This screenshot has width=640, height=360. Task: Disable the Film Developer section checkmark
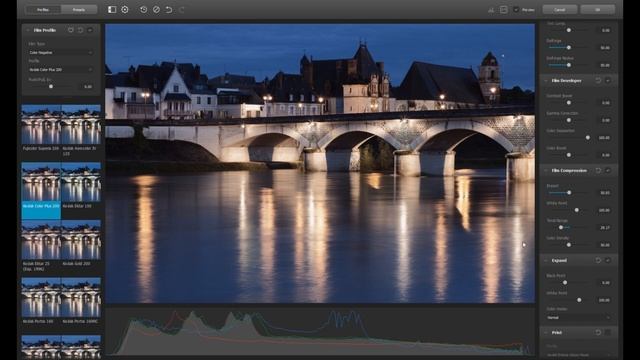(608, 81)
